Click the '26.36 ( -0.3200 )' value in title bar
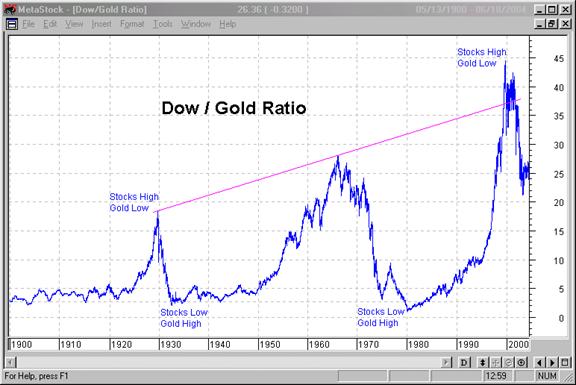 [273, 10]
